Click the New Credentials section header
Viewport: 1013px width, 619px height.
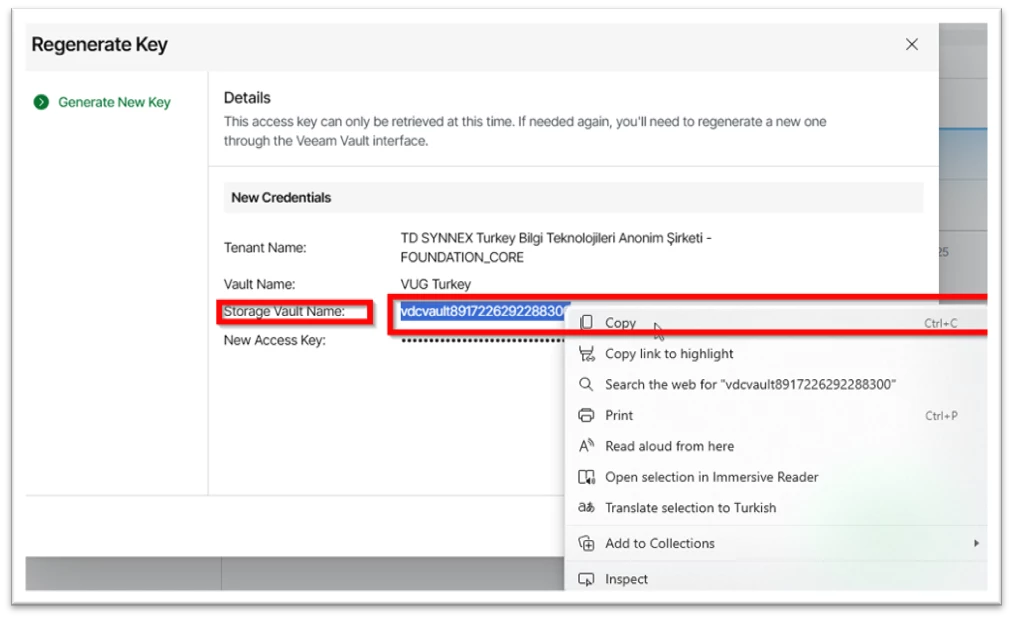573,198
